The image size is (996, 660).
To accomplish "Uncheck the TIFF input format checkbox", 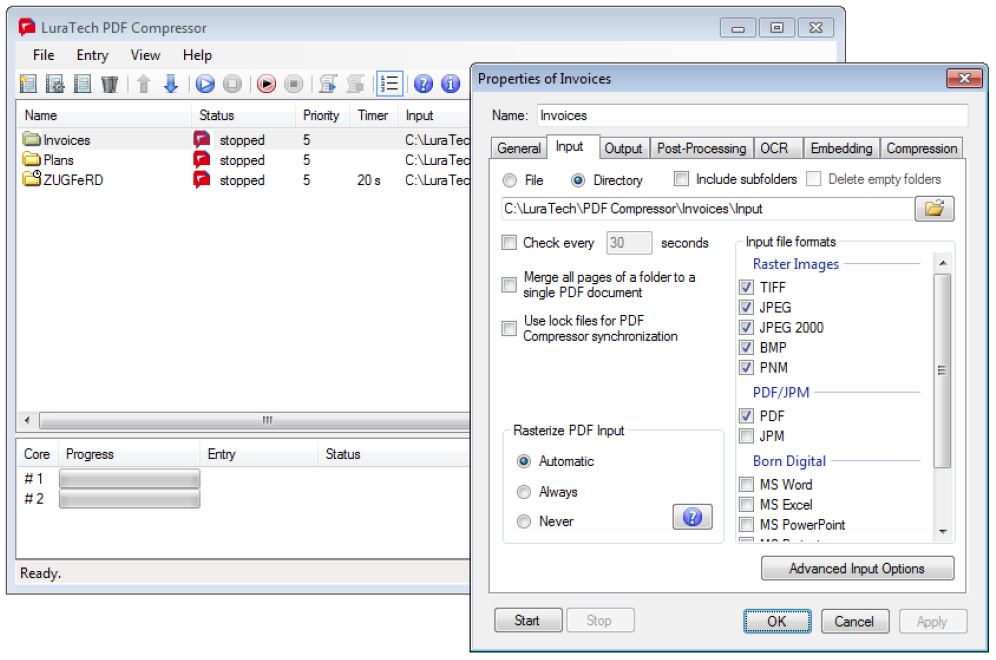I will (x=746, y=287).
